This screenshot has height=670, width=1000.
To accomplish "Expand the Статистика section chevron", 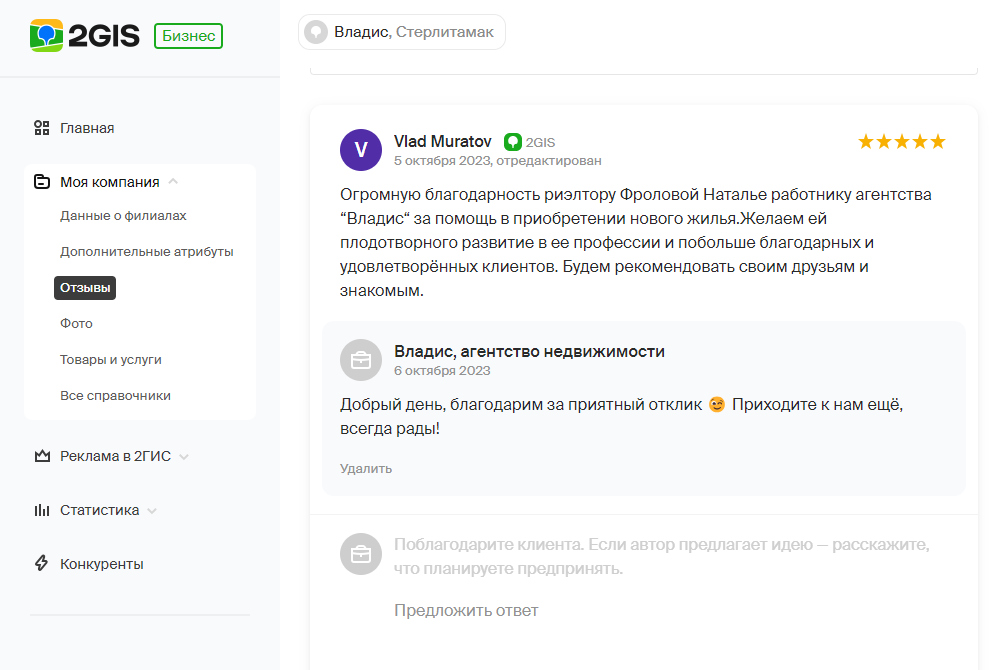I will point(152,511).
